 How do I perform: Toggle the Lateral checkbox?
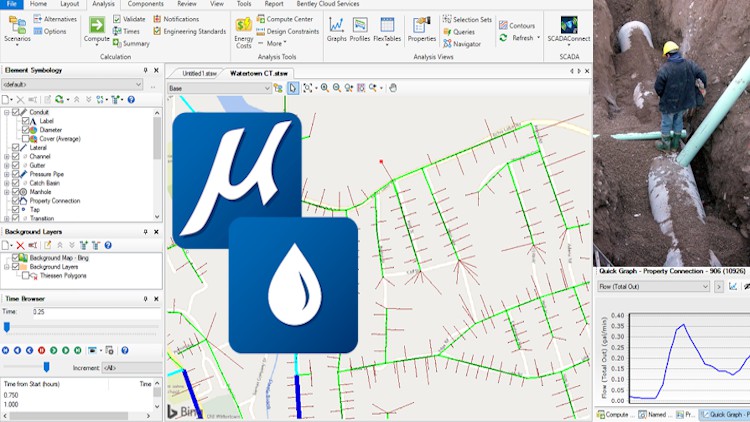pyautogui.click(x=16, y=147)
